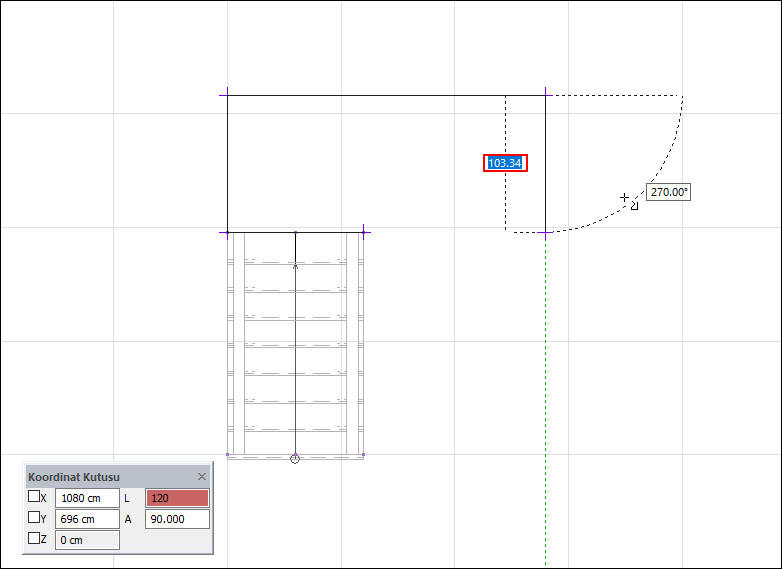
Task: Select the top-right purple corner marker
Action: pyautogui.click(x=546, y=95)
